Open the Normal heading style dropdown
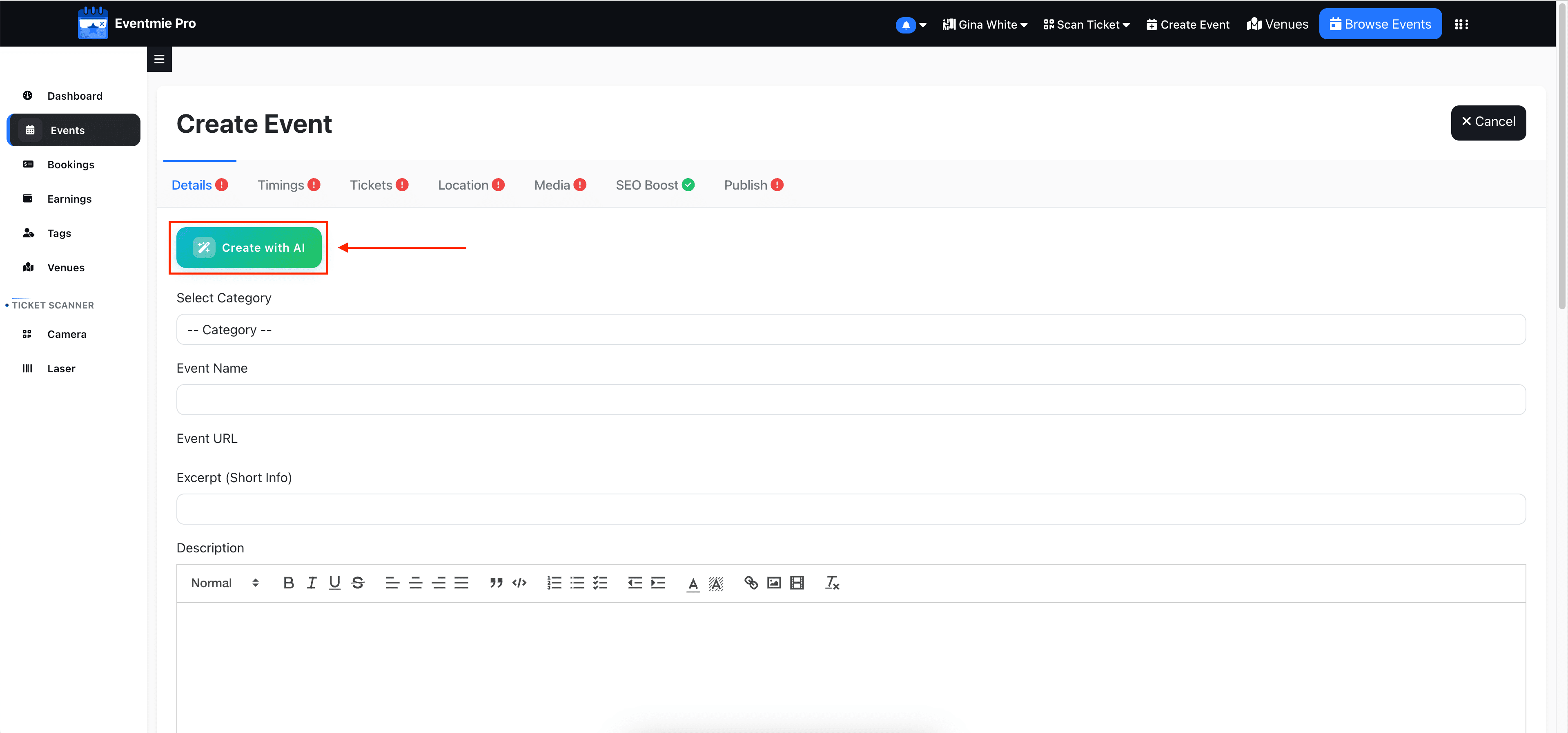1568x733 pixels. tap(225, 583)
